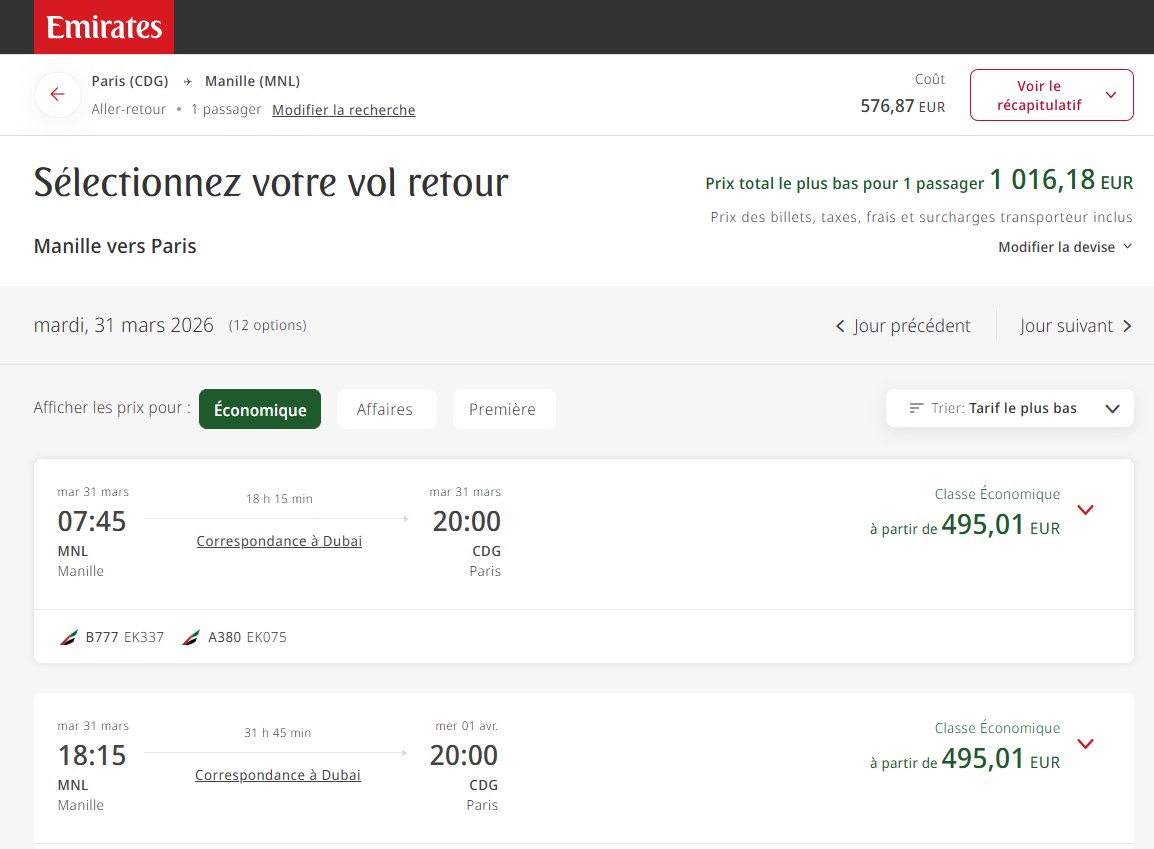
Task: Expand the Modifier la devise menu
Action: [1065, 247]
